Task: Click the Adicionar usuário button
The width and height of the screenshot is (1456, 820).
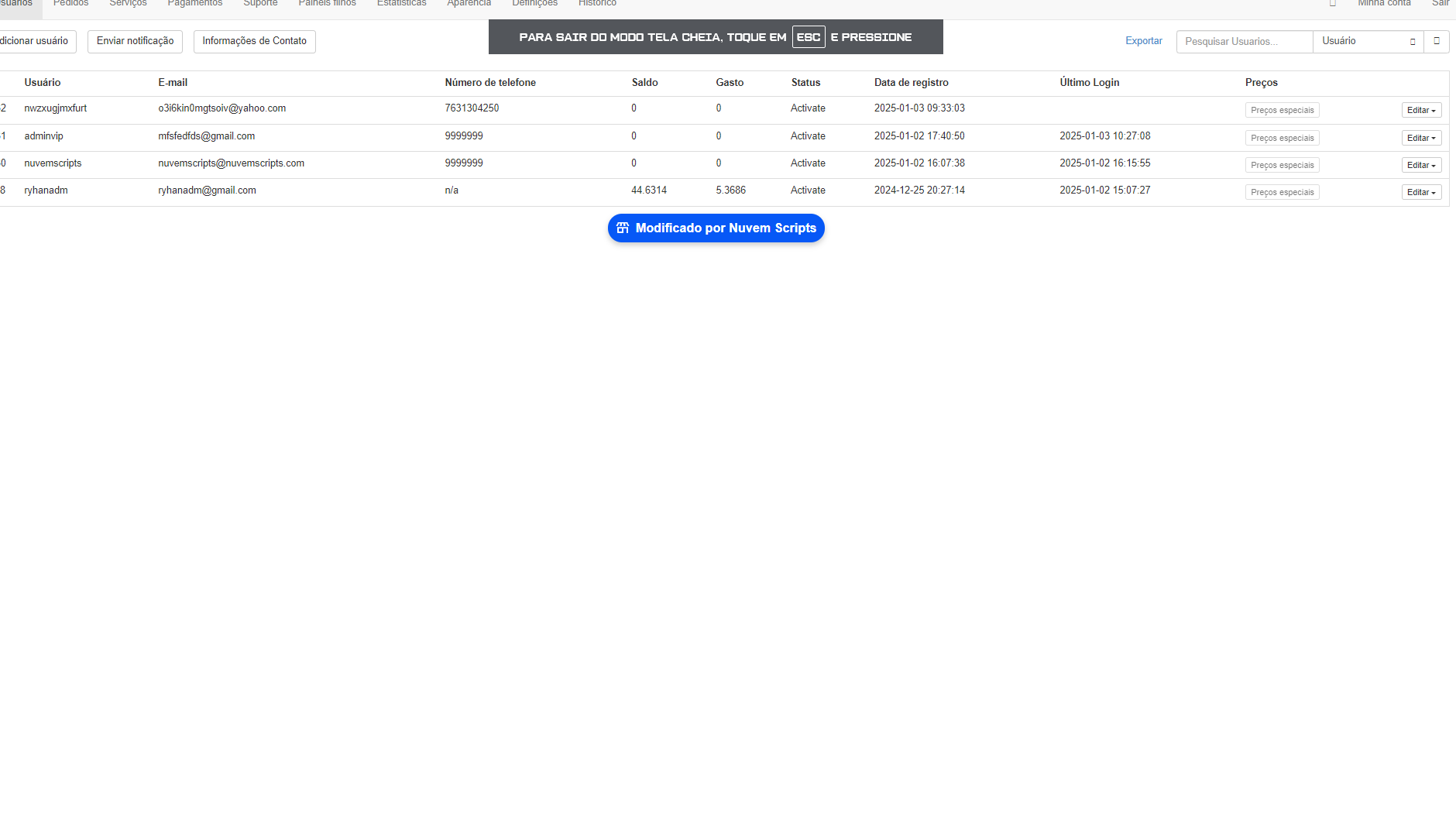Action: pyautogui.click(x=34, y=41)
